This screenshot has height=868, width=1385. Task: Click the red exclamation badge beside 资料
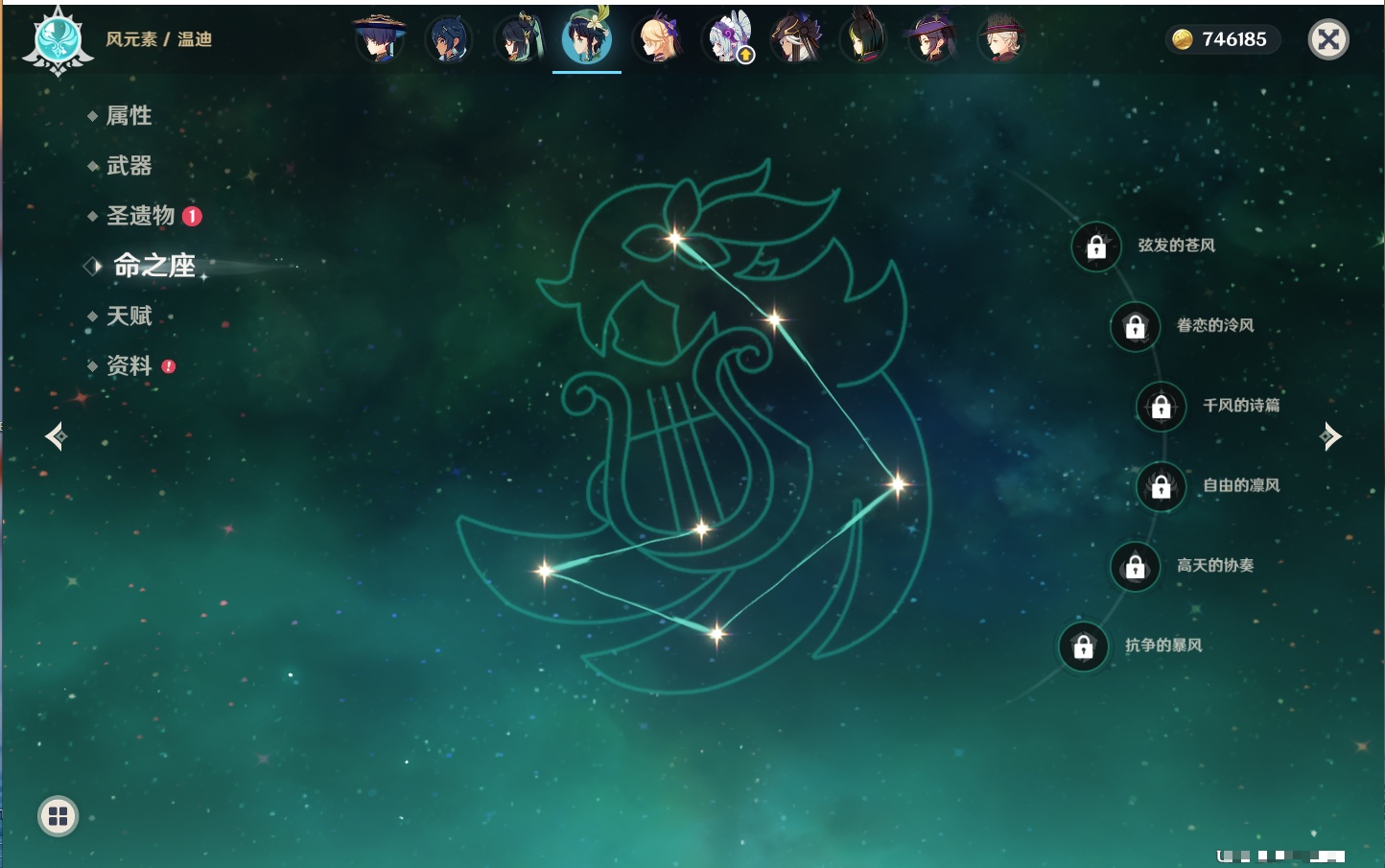coord(169,366)
